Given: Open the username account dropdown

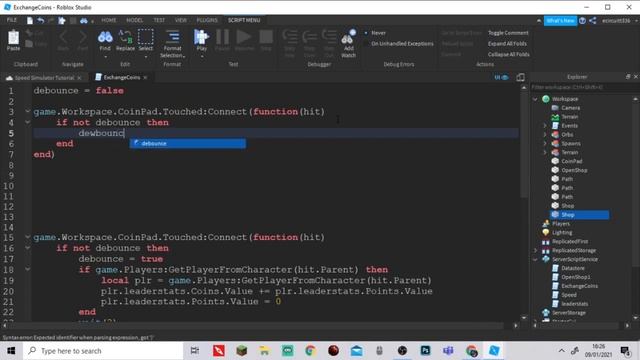Looking at the screenshot, I should pos(619,20).
